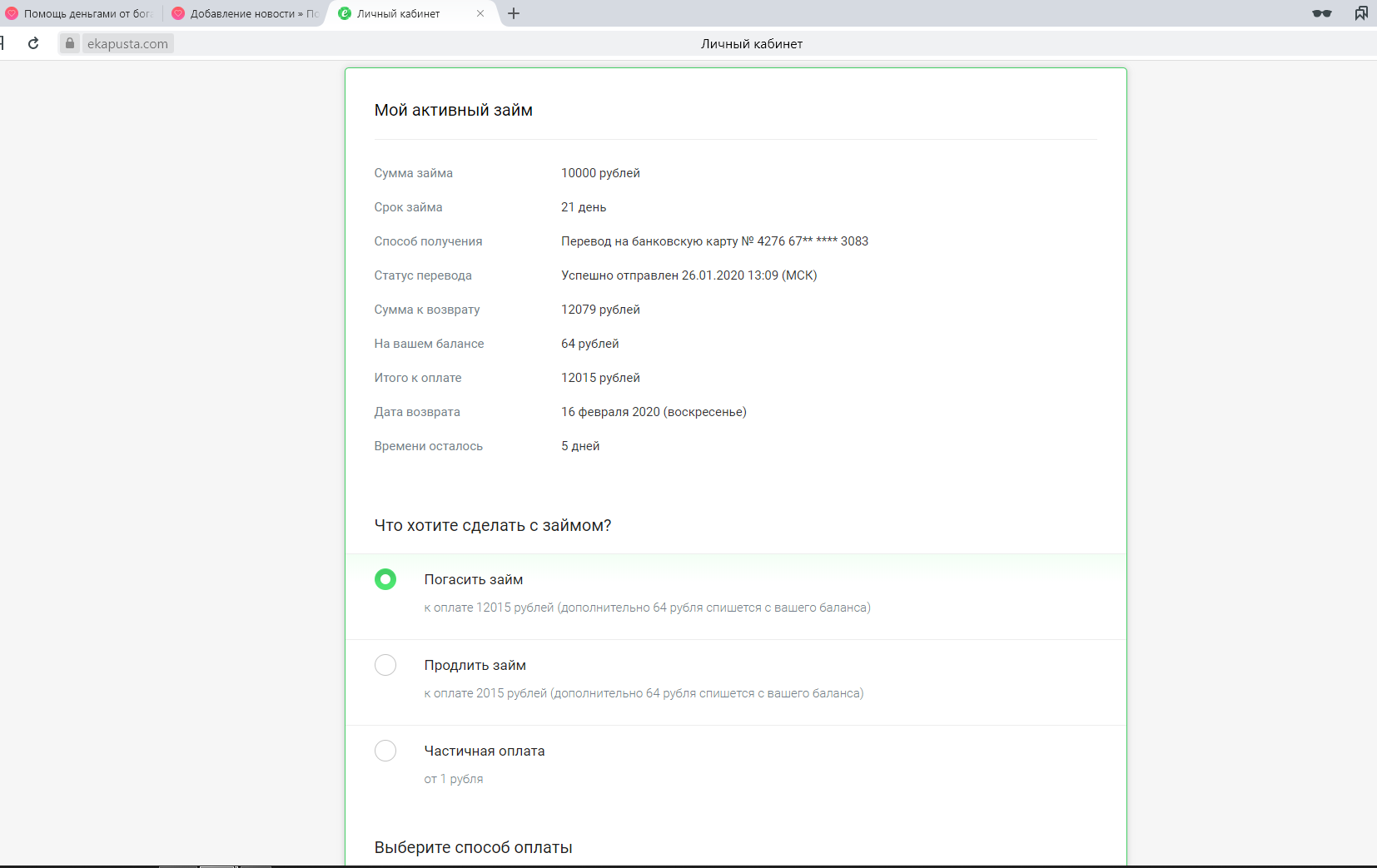
Task: Click the Времени осталось label
Action: 429,446
